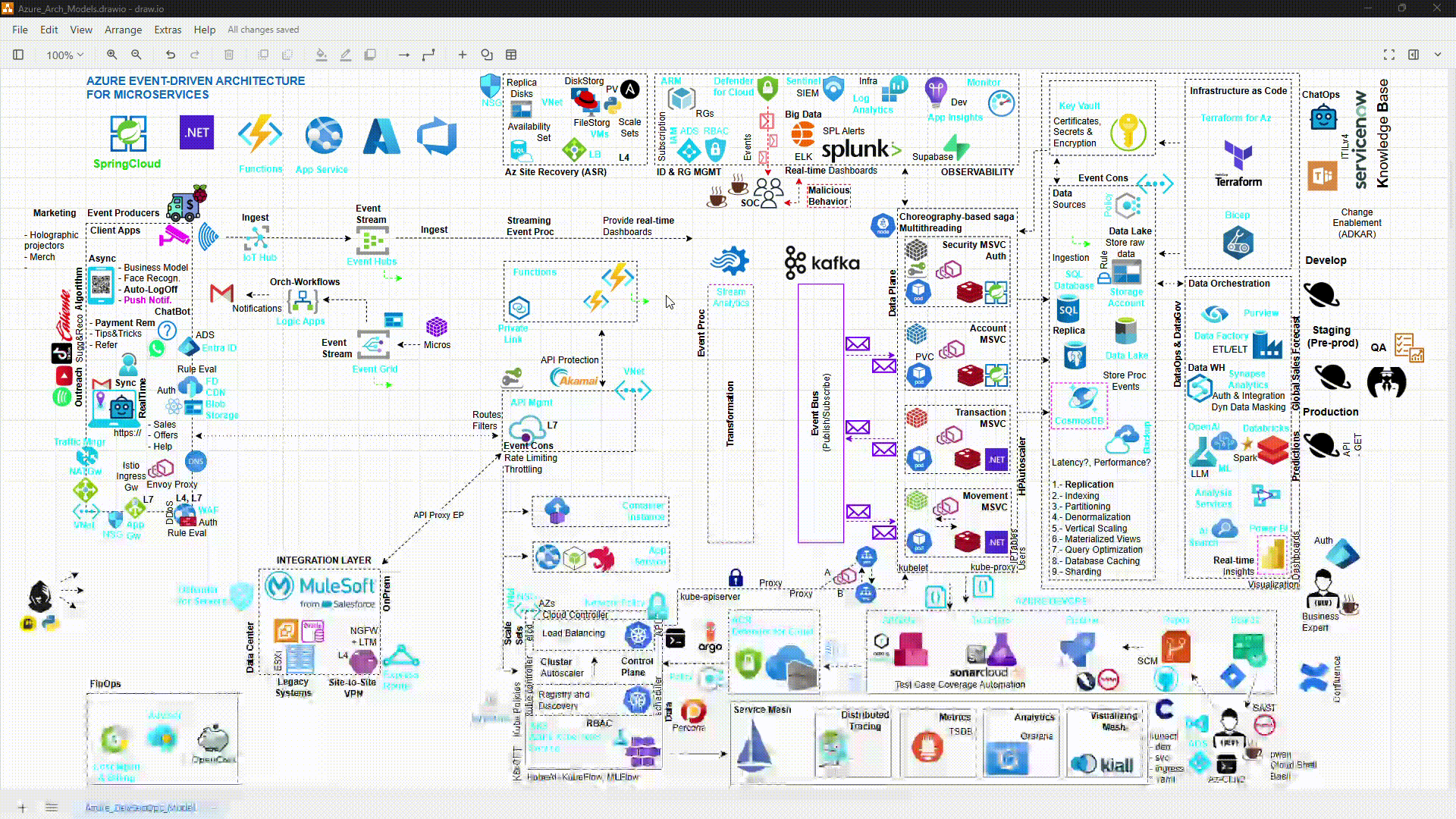This screenshot has width=1456, height=819.
Task: Toggle the shadow option in toolbar
Action: (370, 55)
